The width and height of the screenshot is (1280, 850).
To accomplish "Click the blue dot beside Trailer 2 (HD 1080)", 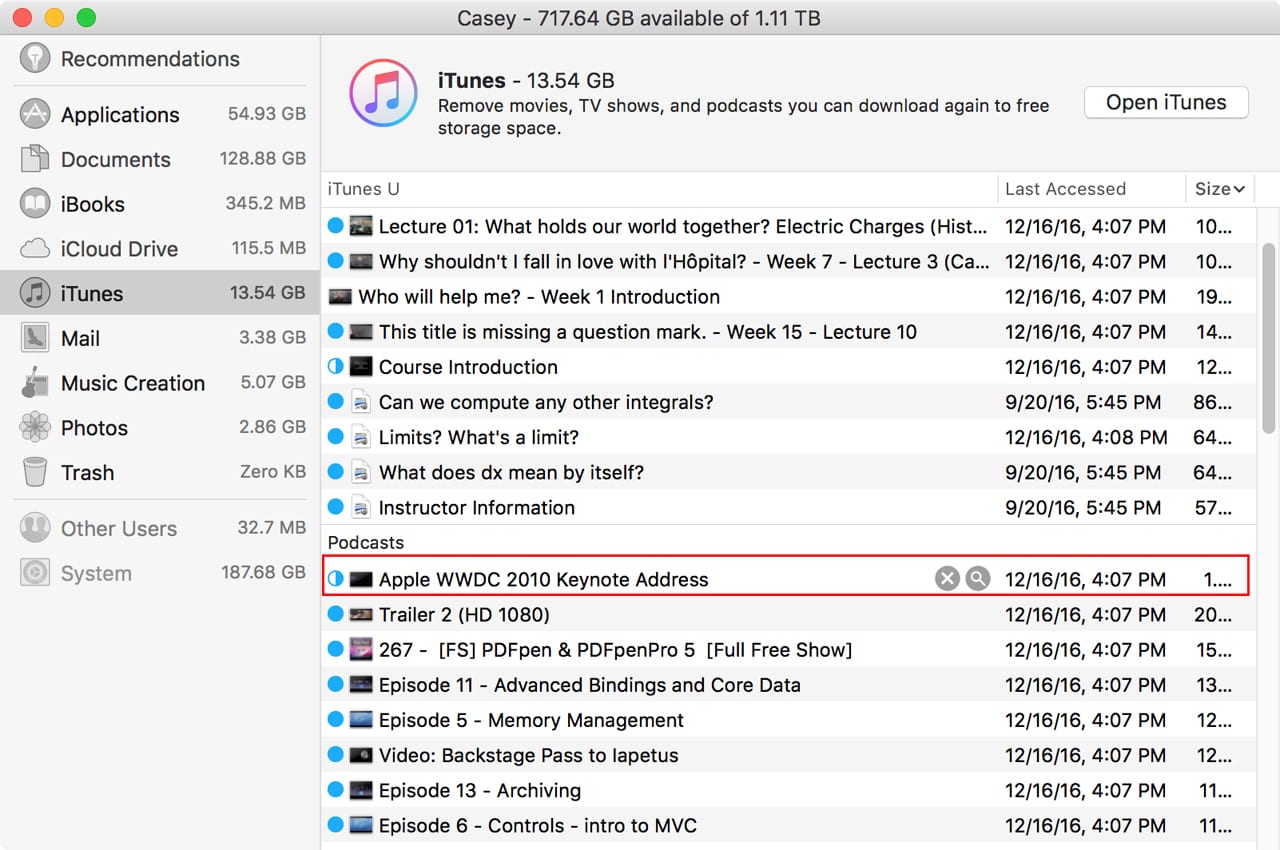I will (x=335, y=615).
